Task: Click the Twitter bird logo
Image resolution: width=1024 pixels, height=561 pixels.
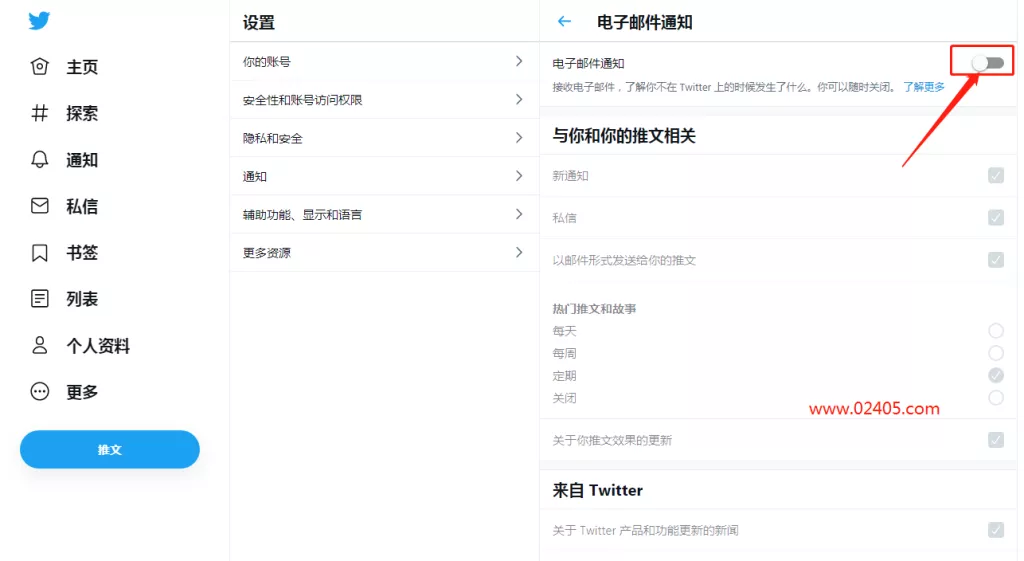Action: (39, 21)
